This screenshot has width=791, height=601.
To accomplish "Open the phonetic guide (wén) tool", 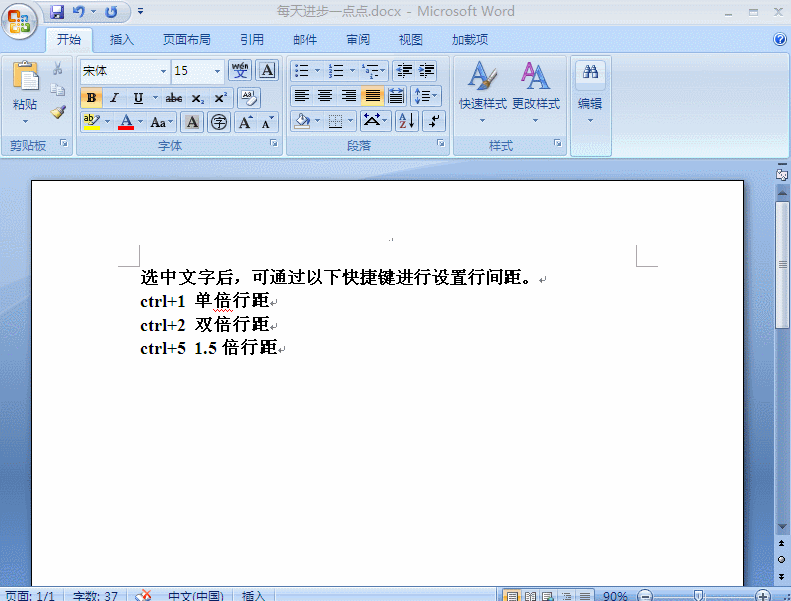I will [x=240, y=71].
